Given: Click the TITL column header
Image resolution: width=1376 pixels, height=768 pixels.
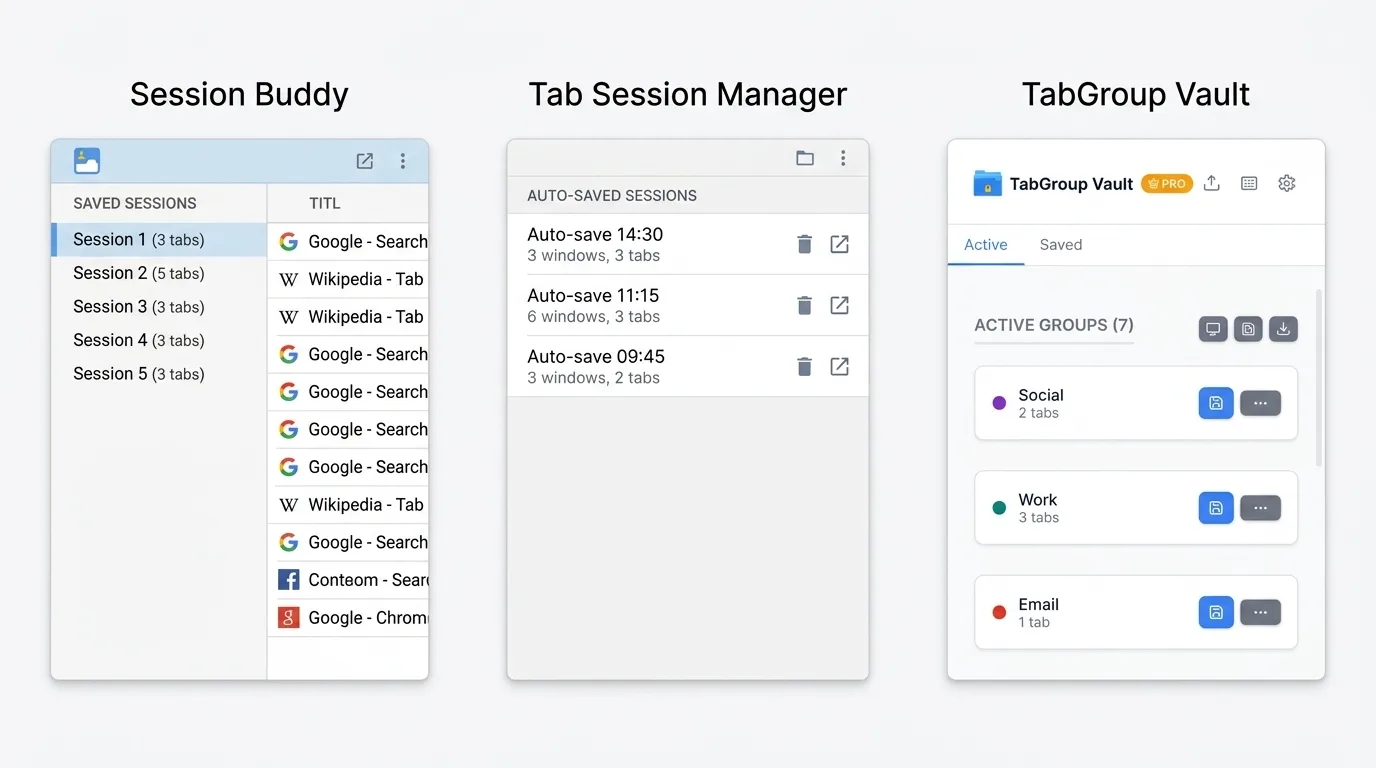Looking at the screenshot, I should [x=325, y=203].
